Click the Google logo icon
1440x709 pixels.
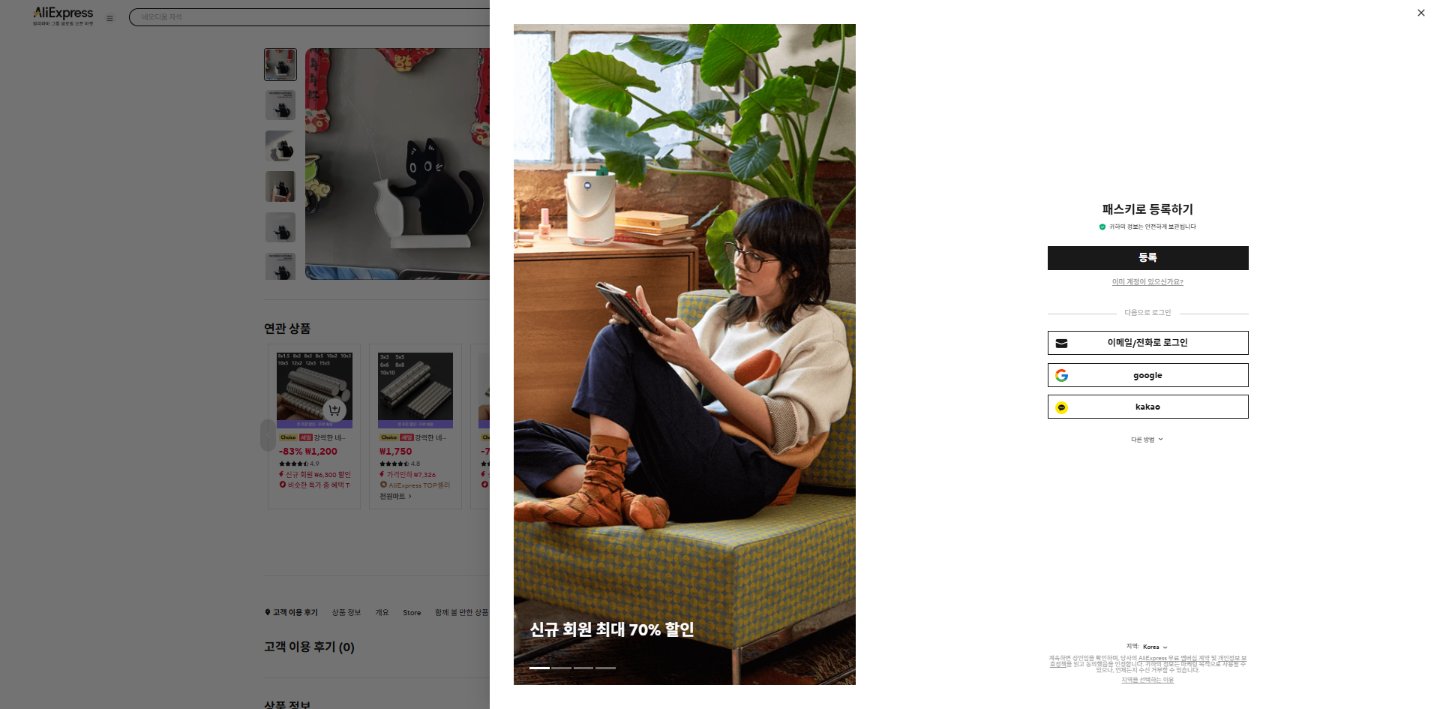point(1062,375)
